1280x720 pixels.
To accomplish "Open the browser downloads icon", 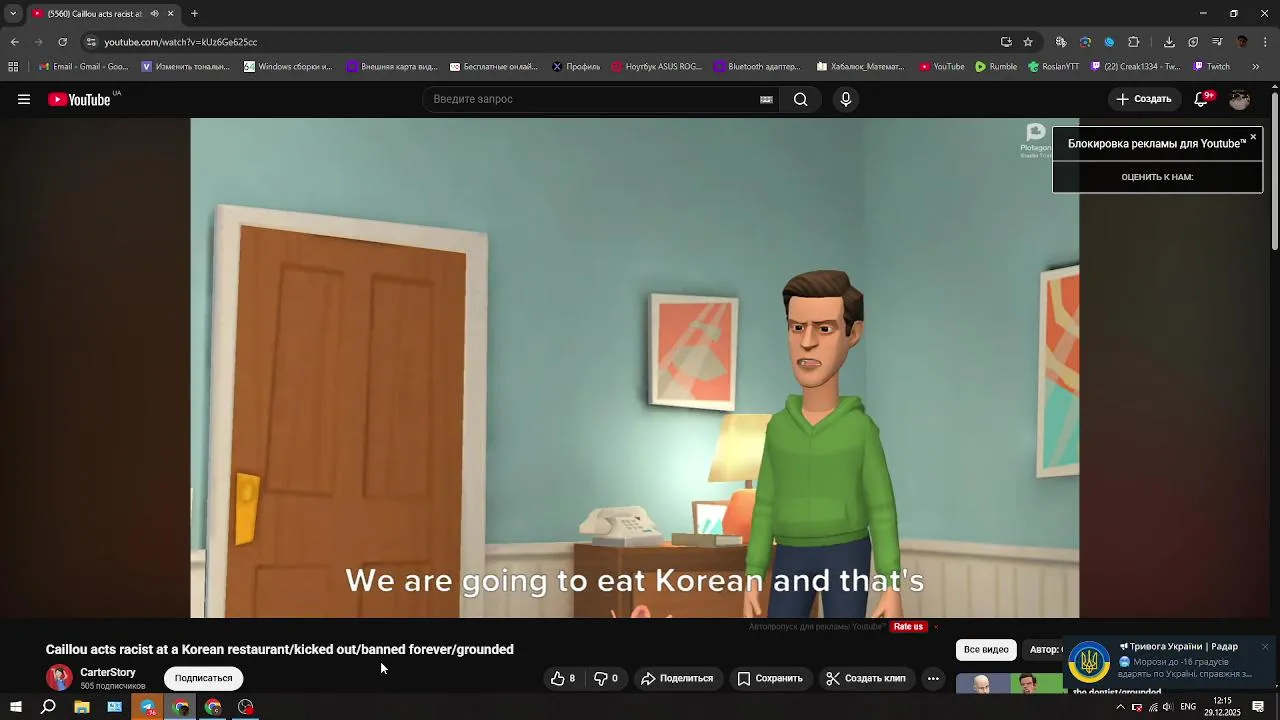I will (1169, 42).
